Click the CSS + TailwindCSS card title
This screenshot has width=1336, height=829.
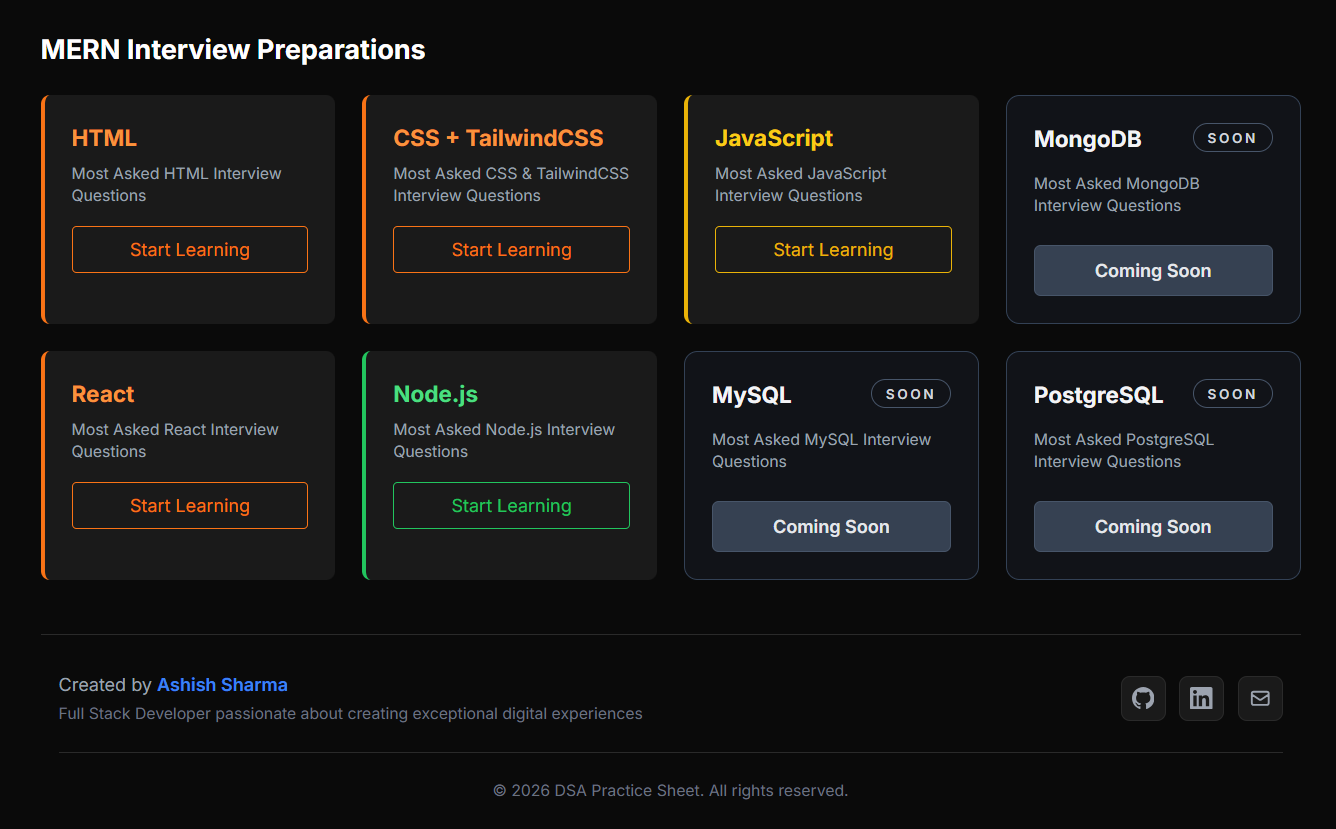point(498,138)
